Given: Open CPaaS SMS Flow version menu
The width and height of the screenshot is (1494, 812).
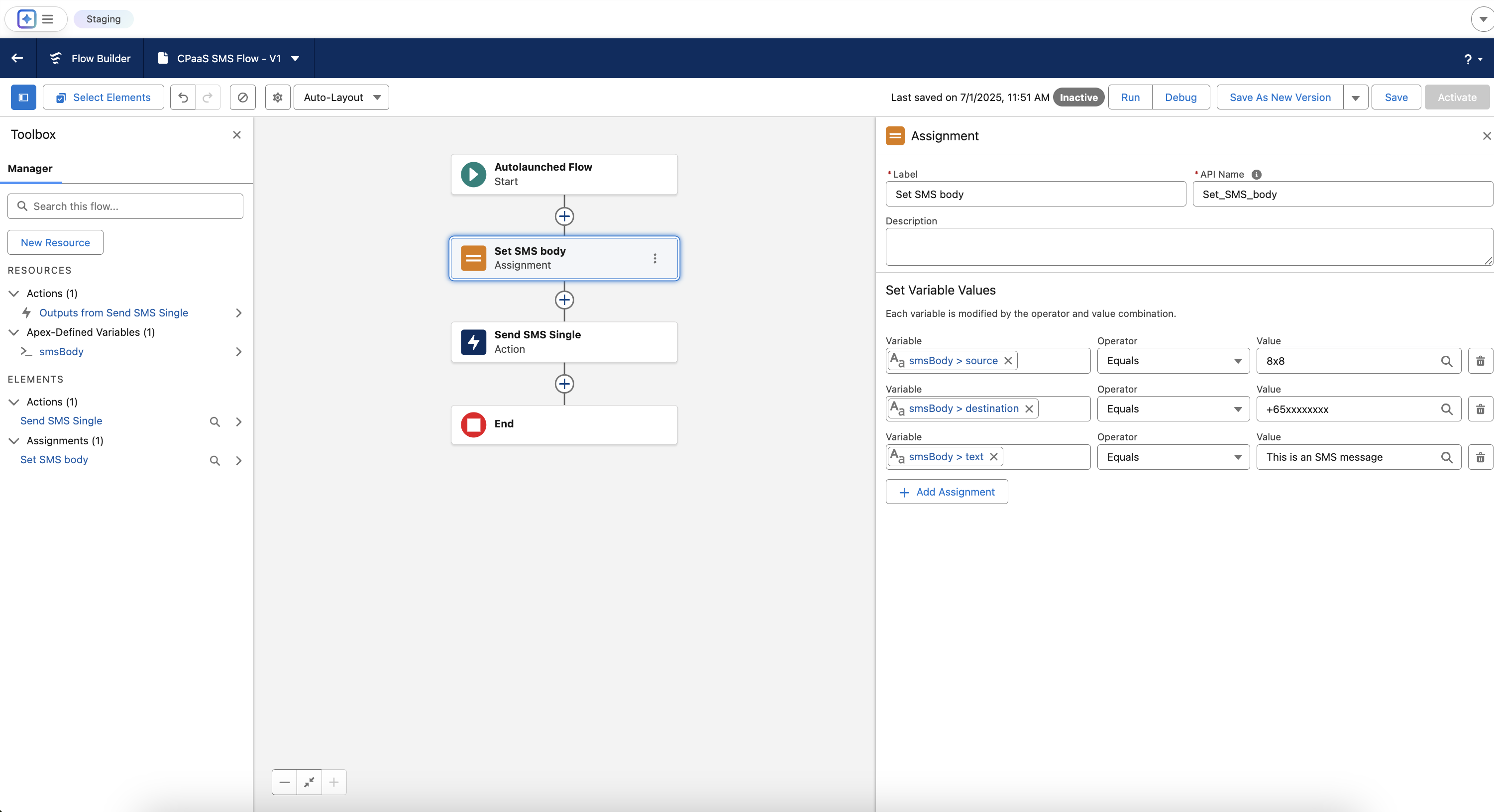Looking at the screenshot, I should click(295, 59).
